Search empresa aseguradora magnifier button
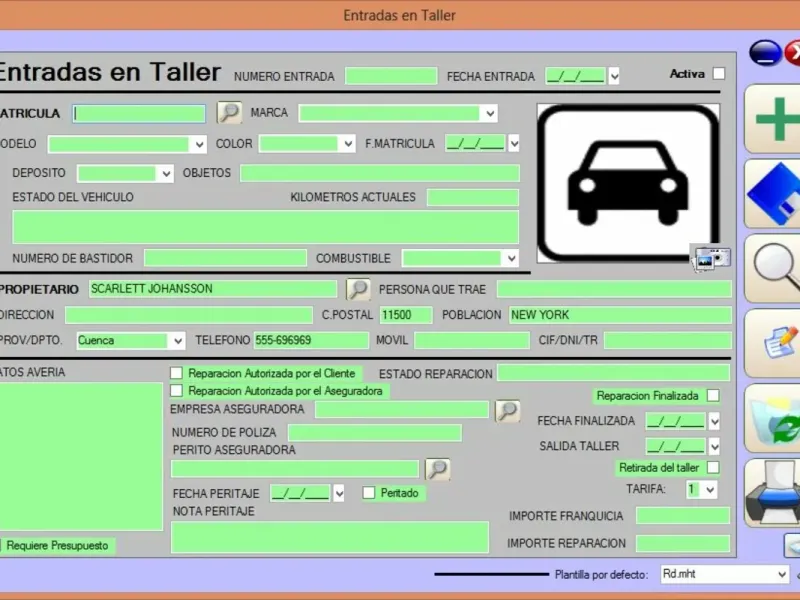 [x=508, y=410]
